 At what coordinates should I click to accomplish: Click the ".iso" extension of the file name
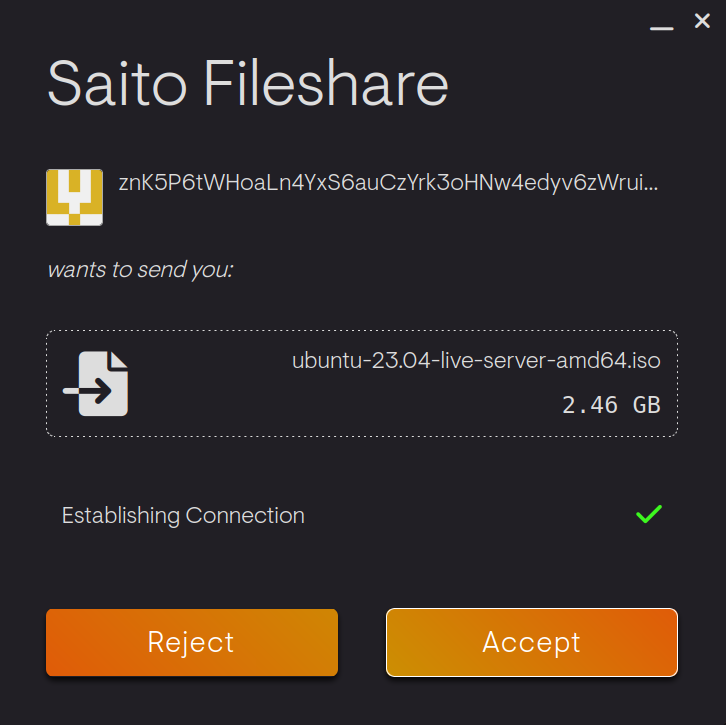click(643, 360)
